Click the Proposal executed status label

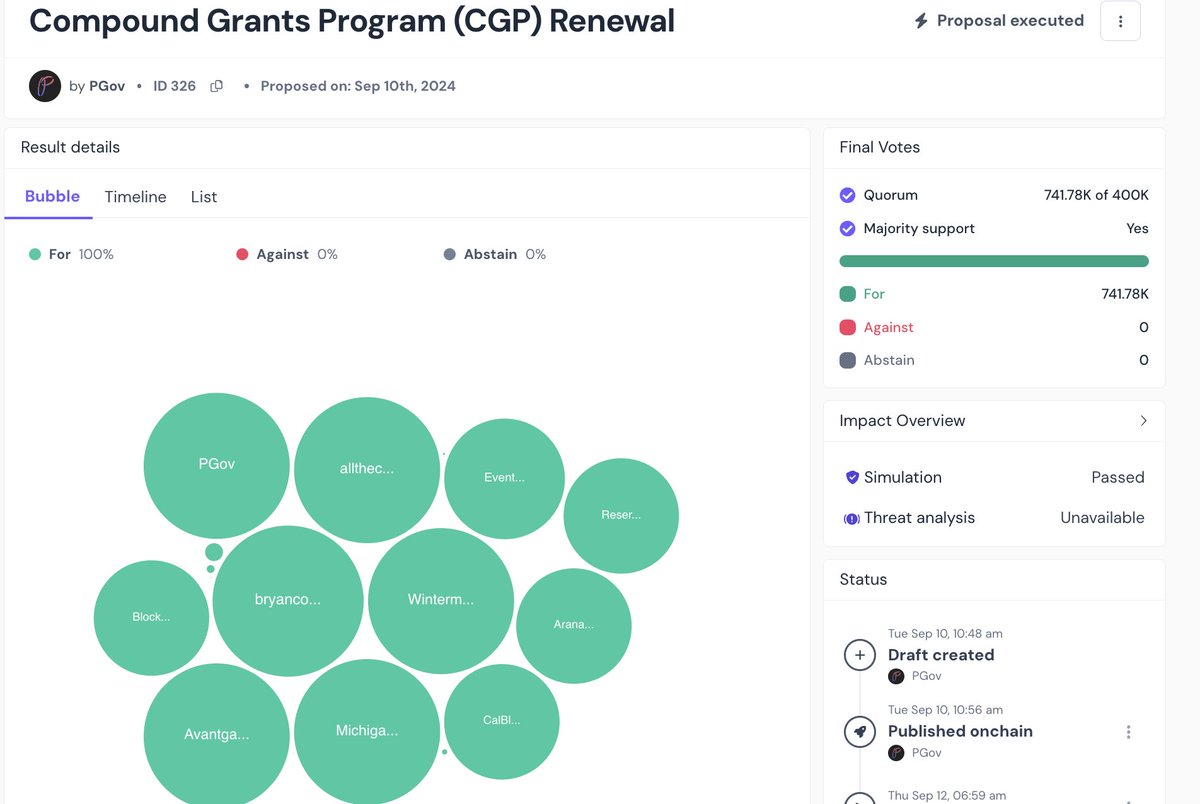1010,20
